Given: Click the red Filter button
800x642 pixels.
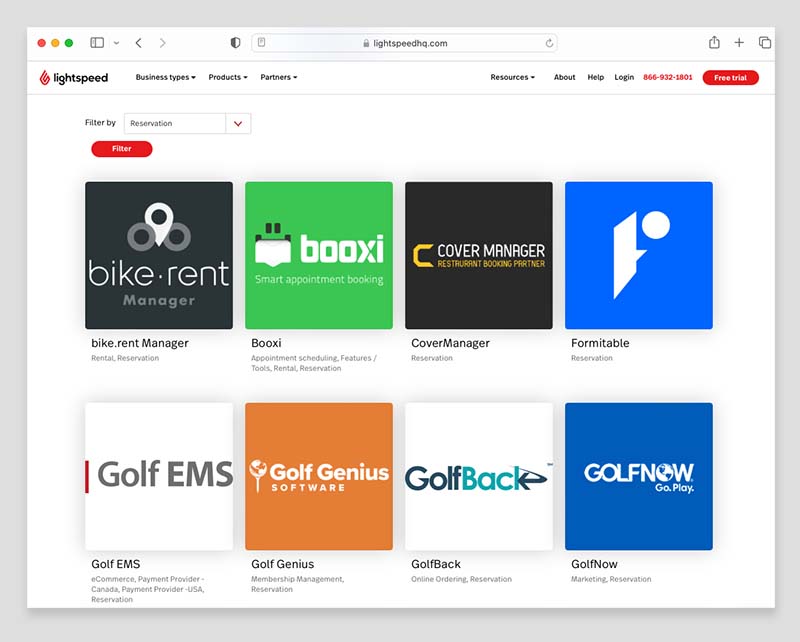Looking at the screenshot, I should pos(121,149).
